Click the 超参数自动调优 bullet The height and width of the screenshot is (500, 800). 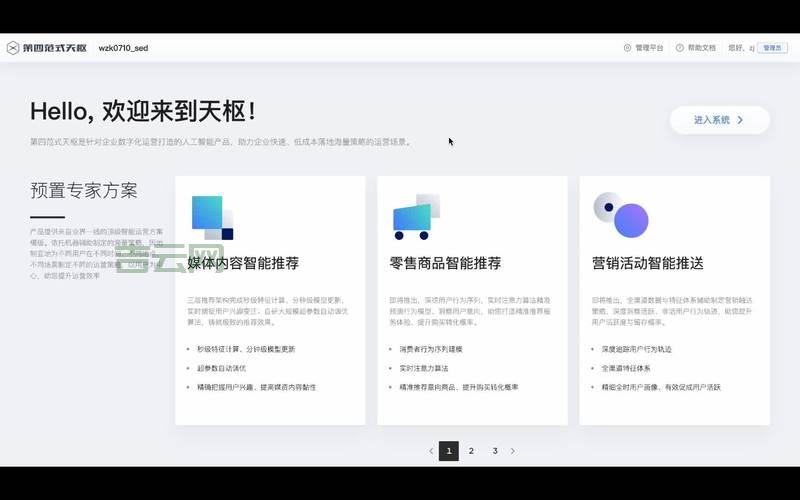(x=221, y=368)
